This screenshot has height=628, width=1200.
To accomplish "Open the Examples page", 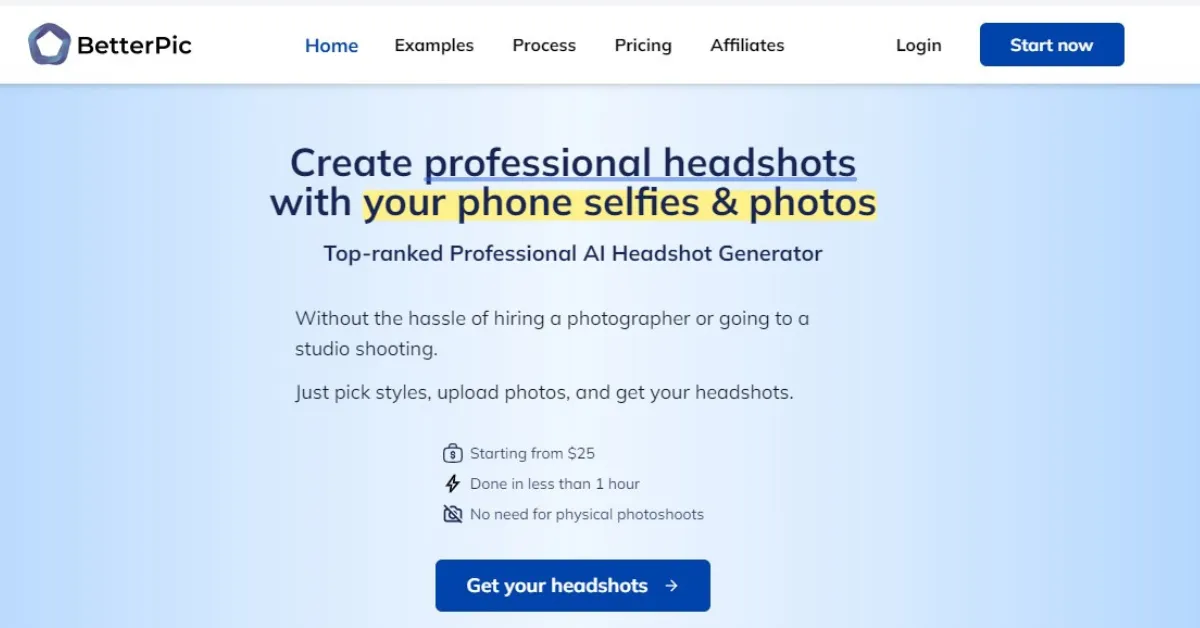I will click(x=434, y=45).
